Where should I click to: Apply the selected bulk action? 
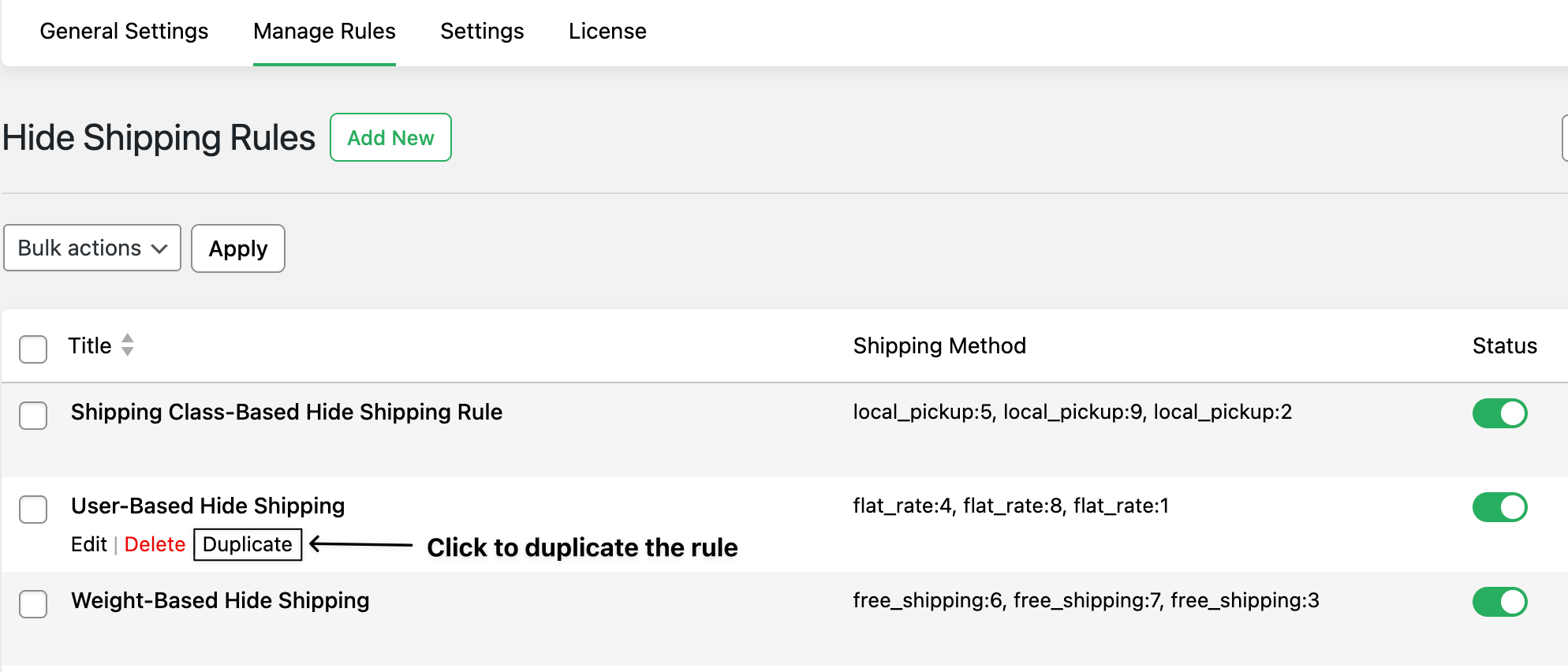tap(237, 248)
